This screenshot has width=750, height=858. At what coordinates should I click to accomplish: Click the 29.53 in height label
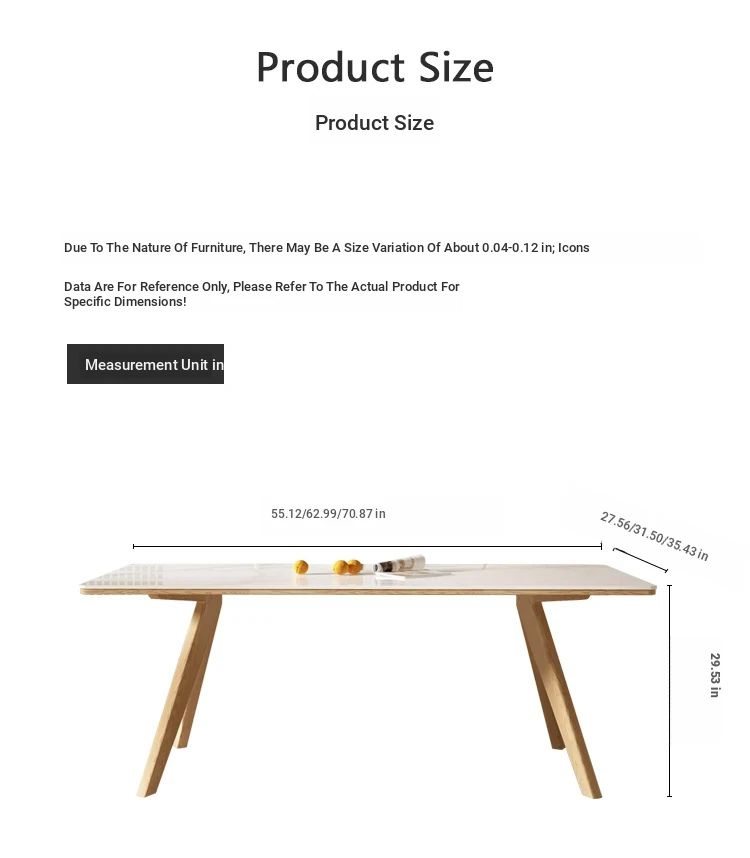tap(714, 675)
